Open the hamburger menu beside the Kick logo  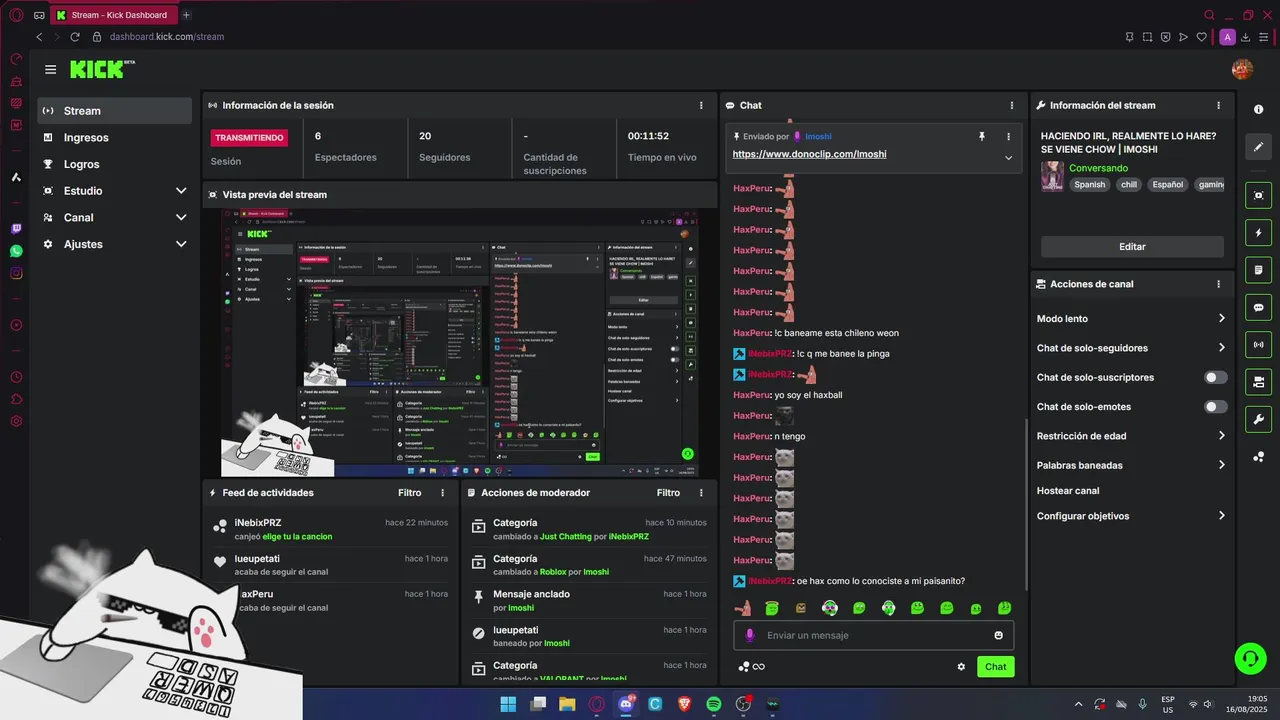[50, 70]
